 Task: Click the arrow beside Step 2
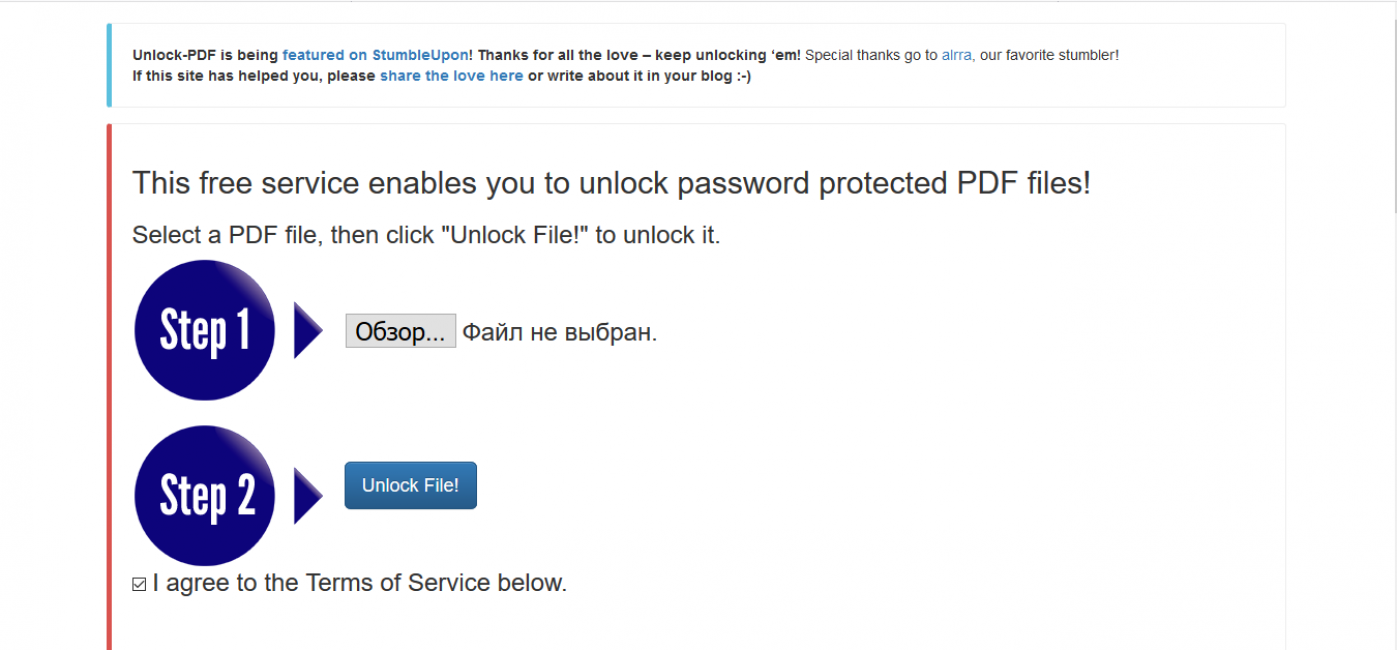tap(307, 495)
